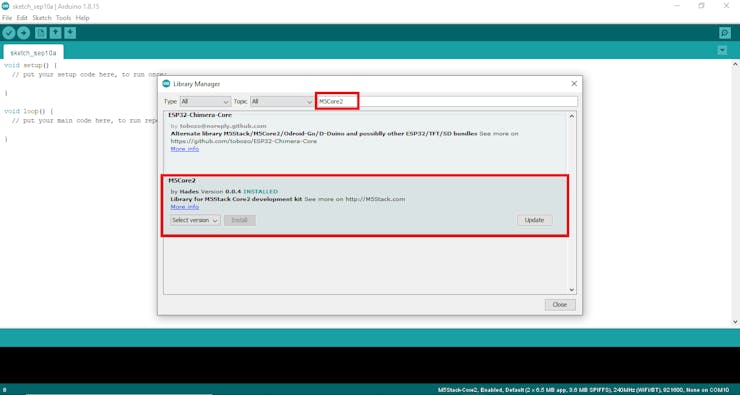Open the tab options dropdown arrow
This screenshot has height=395, width=740.
pyautogui.click(x=722, y=50)
